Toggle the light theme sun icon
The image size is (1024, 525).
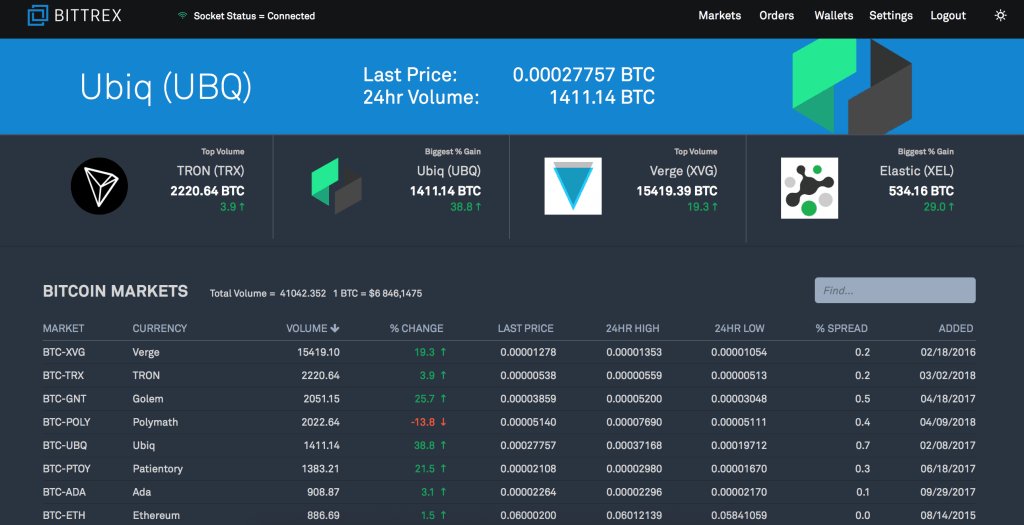pyautogui.click(x=1000, y=15)
